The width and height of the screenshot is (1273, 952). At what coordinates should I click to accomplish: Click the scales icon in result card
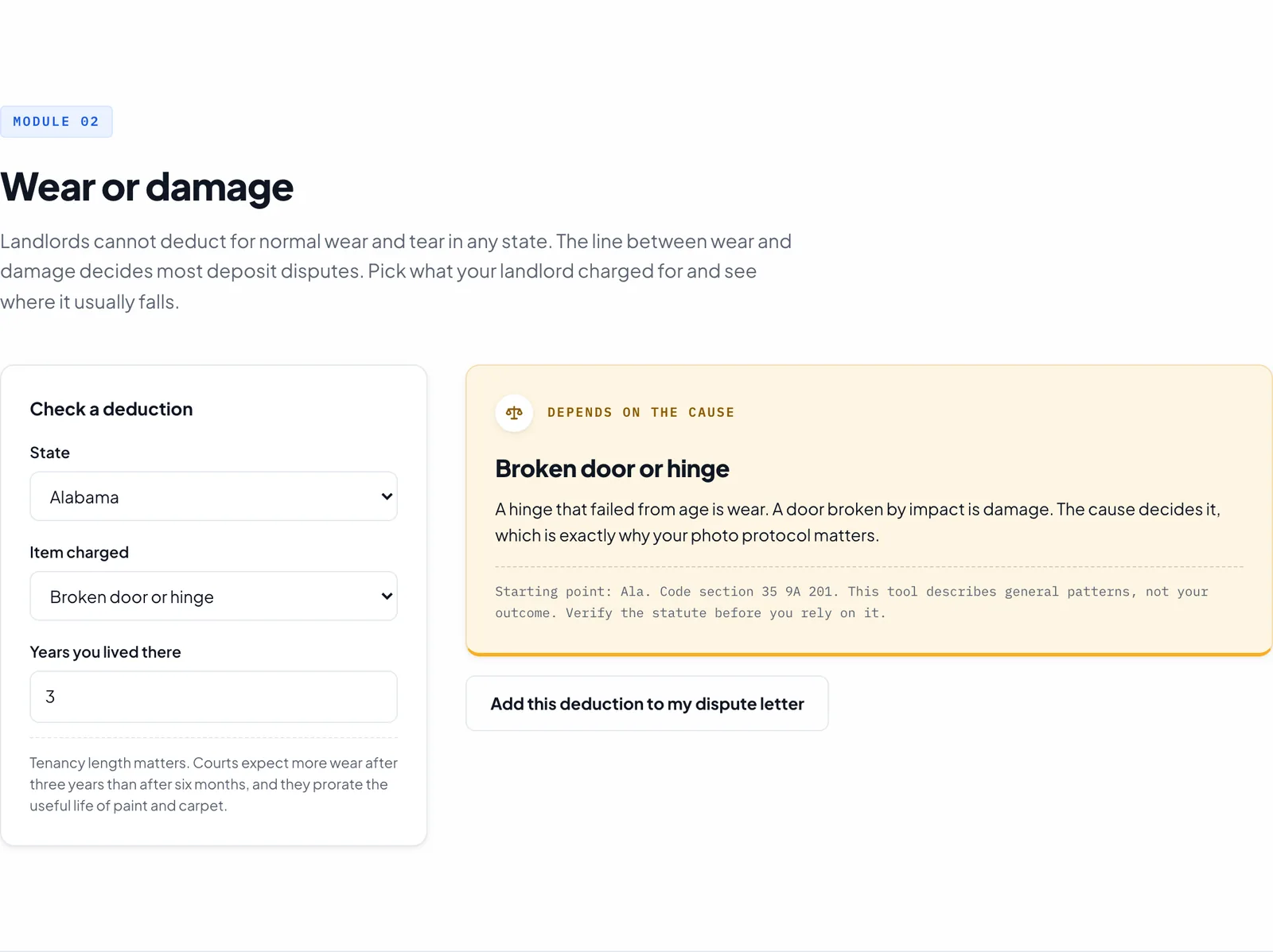(x=514, y=413)
